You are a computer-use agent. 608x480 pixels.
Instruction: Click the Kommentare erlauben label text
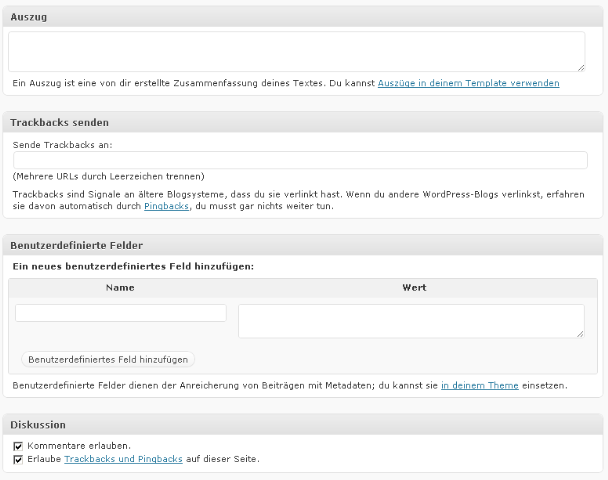[x=79, y=445]
